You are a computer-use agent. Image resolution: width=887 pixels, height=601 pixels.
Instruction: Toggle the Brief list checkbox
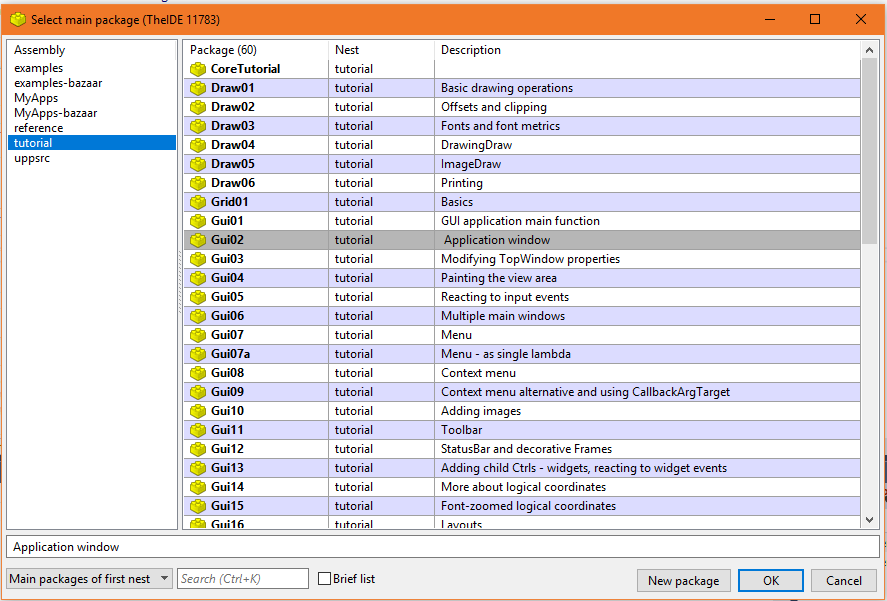[324, 579]
